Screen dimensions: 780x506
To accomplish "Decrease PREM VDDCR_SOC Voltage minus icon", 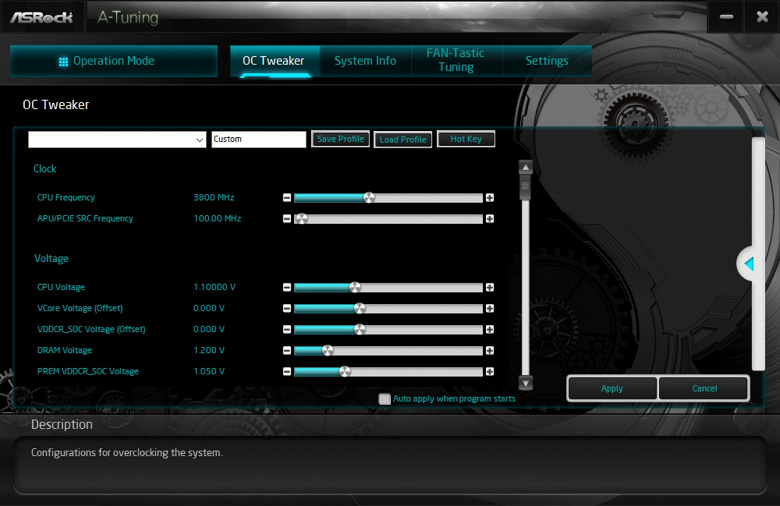I will (x=287, y=372).
